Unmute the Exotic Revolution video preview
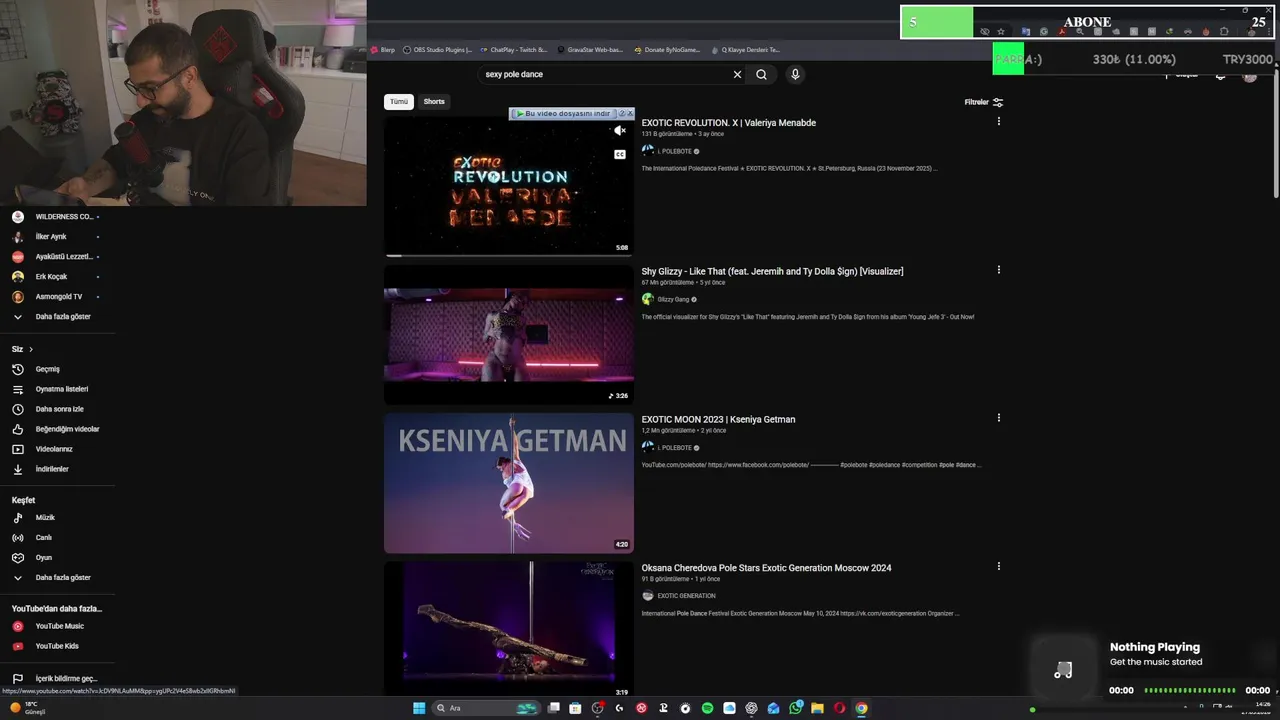This screenshot has width=1280, height=720. point(620,131)
